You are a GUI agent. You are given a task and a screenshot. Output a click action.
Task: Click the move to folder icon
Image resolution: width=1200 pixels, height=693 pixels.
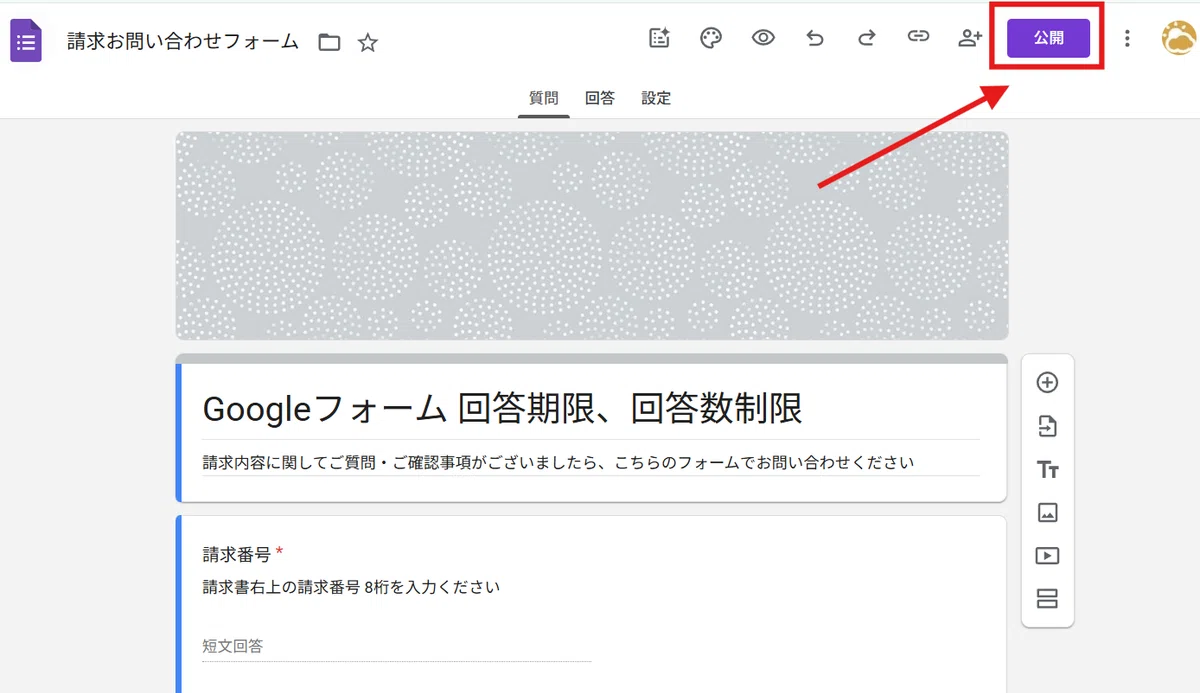(x=329, y=42)
